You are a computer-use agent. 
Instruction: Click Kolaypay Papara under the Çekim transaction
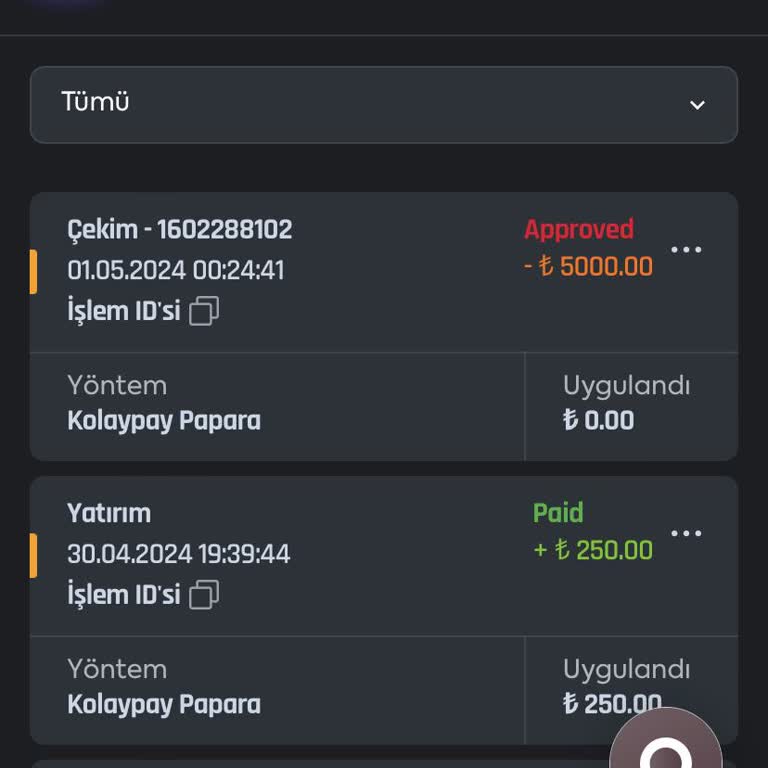point(164,421)
